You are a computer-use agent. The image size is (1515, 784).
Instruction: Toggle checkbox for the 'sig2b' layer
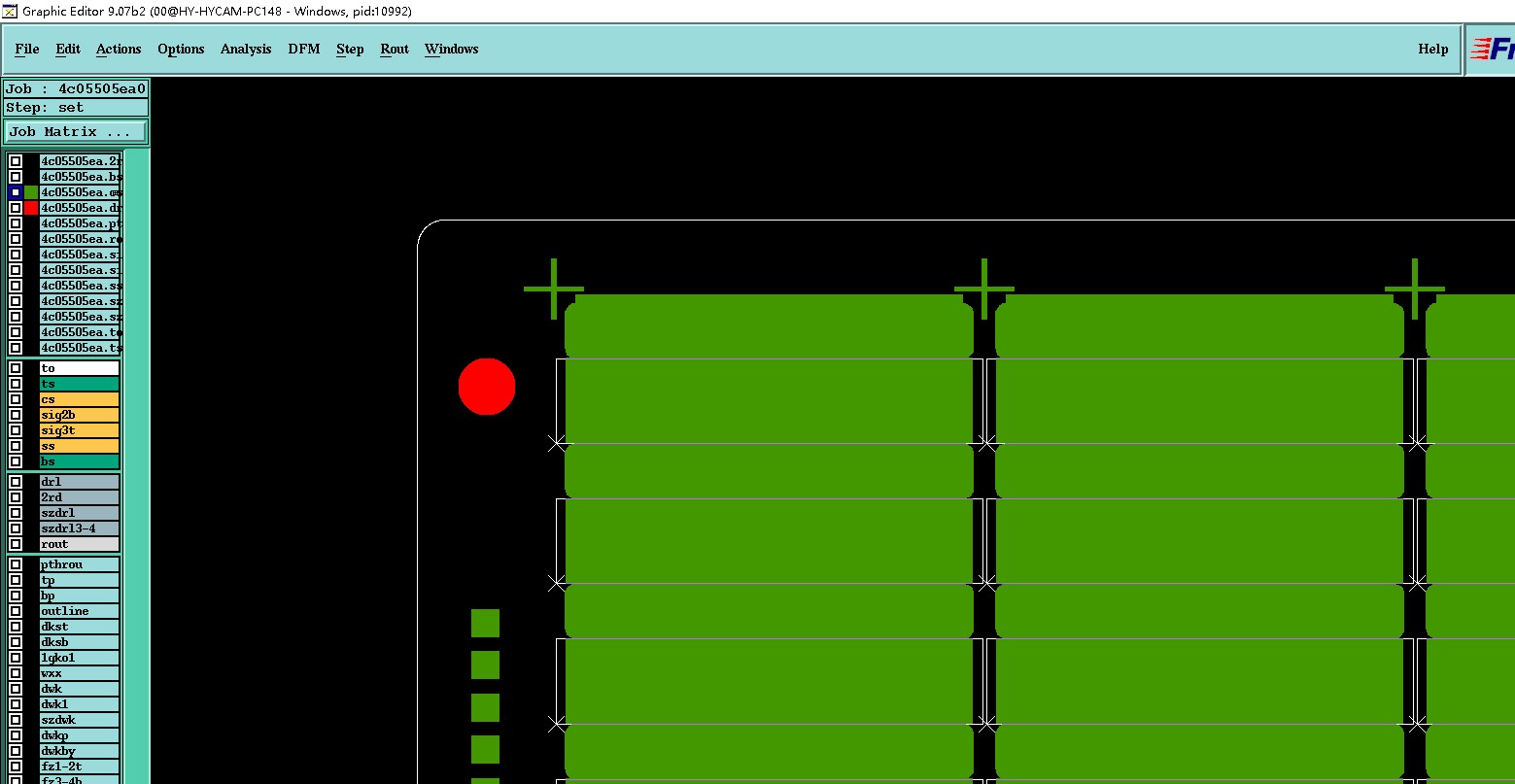coord(16,415)
